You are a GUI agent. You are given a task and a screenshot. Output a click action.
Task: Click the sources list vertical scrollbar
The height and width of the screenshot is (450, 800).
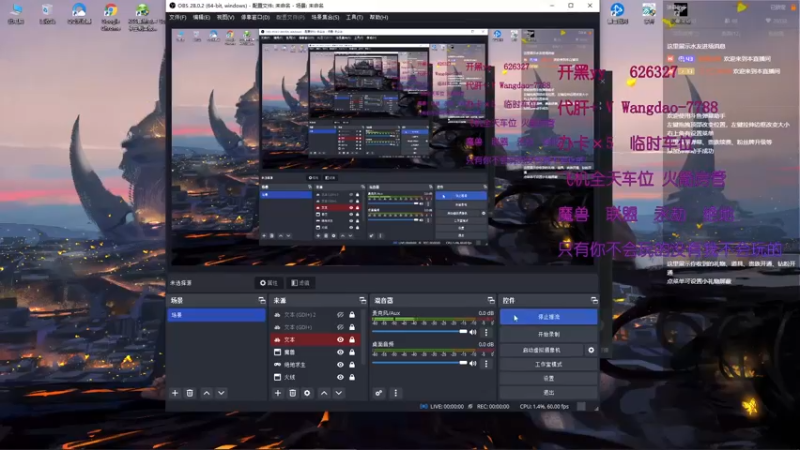tap(363, 337)
